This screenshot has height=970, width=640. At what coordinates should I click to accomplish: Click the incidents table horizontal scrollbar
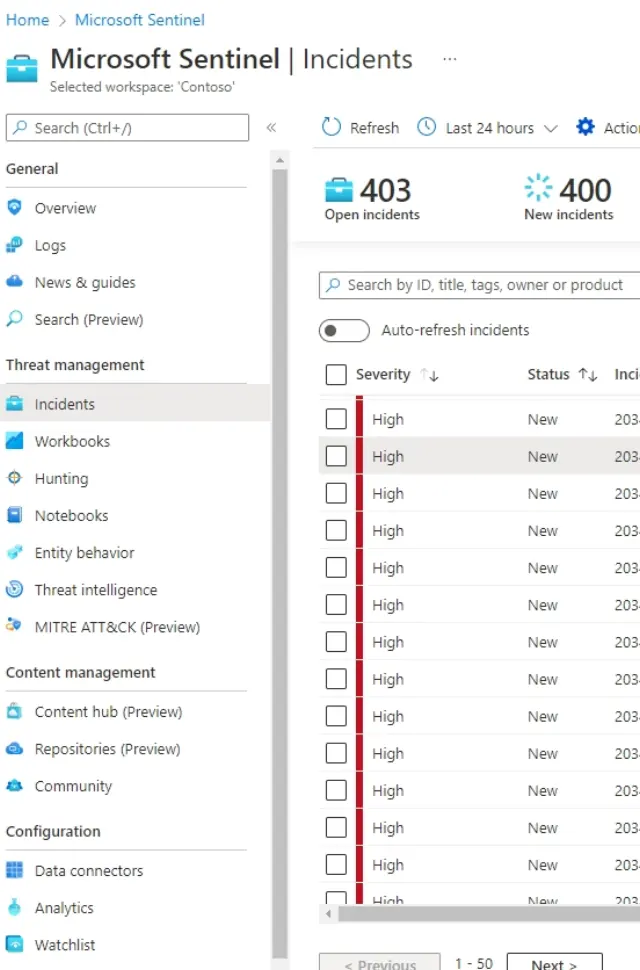489,914
